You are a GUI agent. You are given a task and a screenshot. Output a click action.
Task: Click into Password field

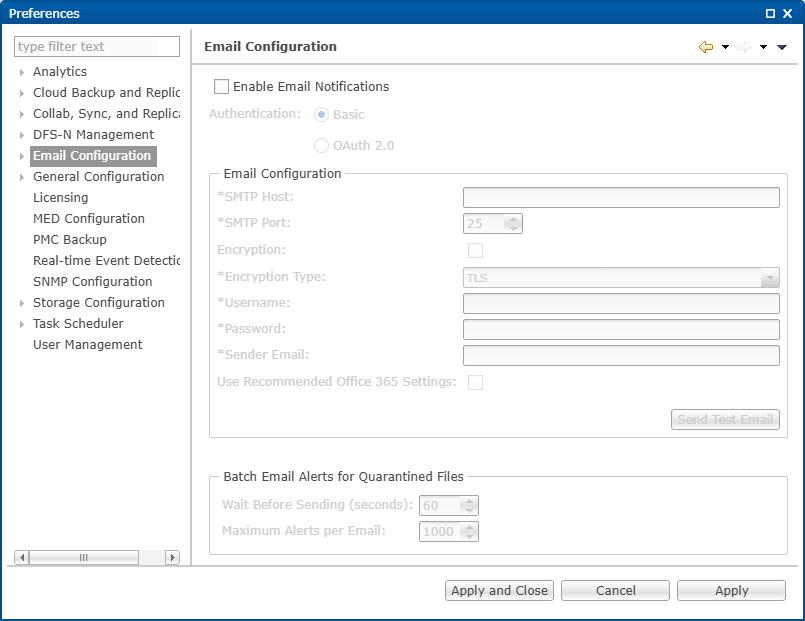[621, 329]
